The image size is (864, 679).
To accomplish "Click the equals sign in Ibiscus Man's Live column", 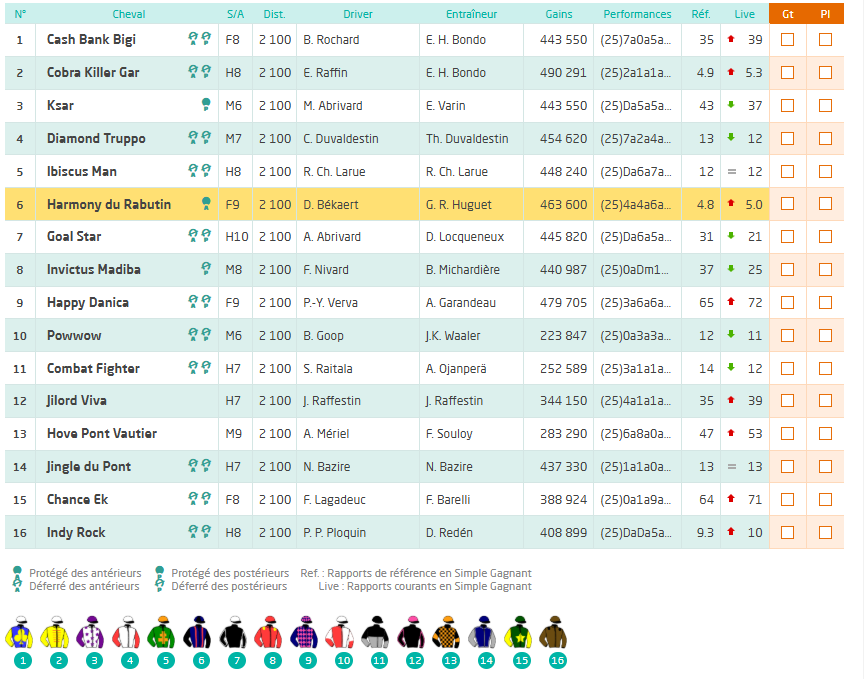I will (x=731, y=172).
